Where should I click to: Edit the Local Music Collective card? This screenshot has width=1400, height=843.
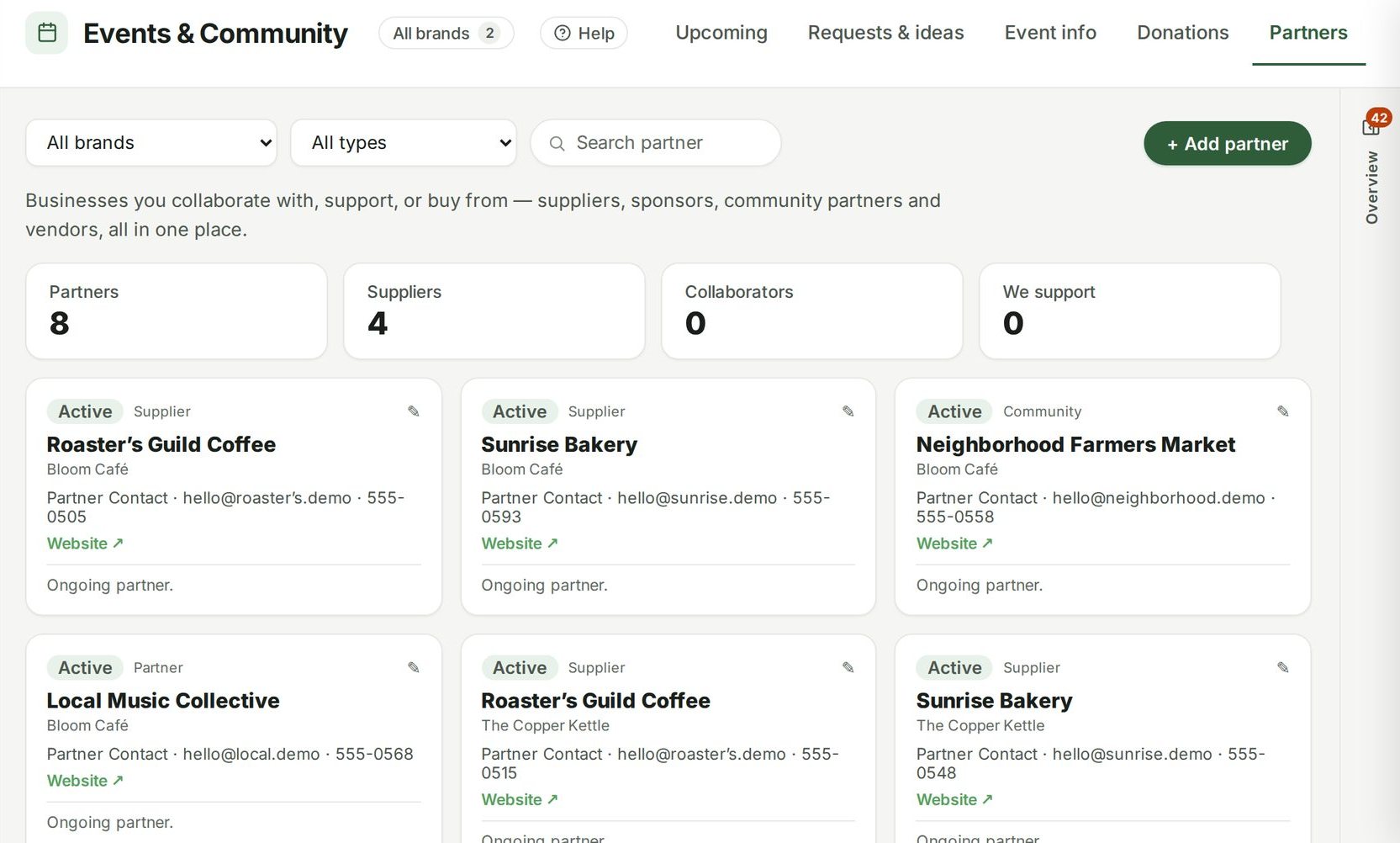[x=414, y=668]
